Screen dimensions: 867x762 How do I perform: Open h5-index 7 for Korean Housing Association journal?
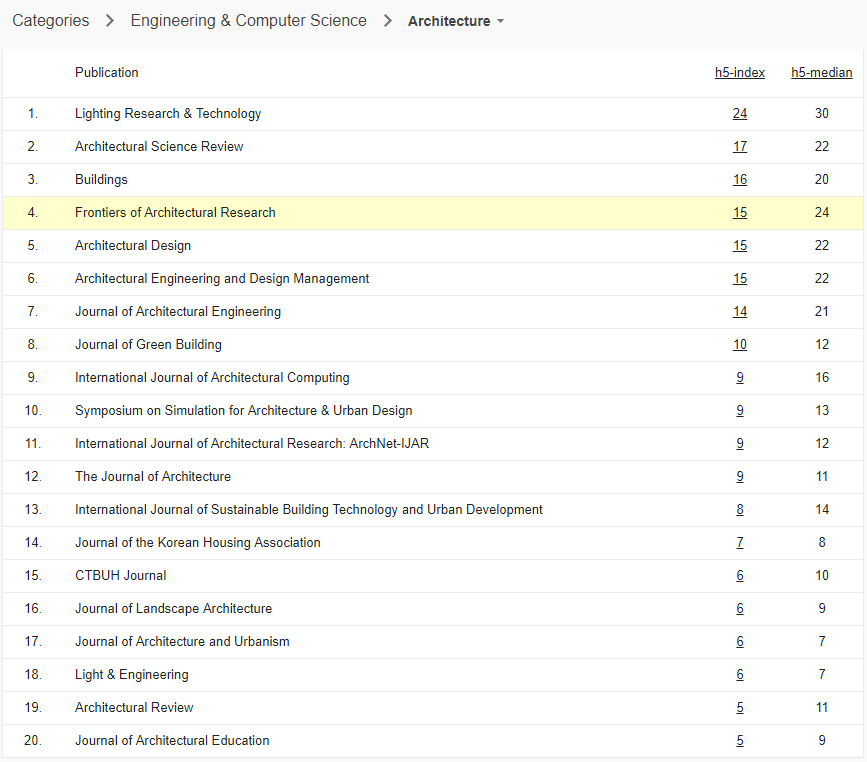pos(740,542)
